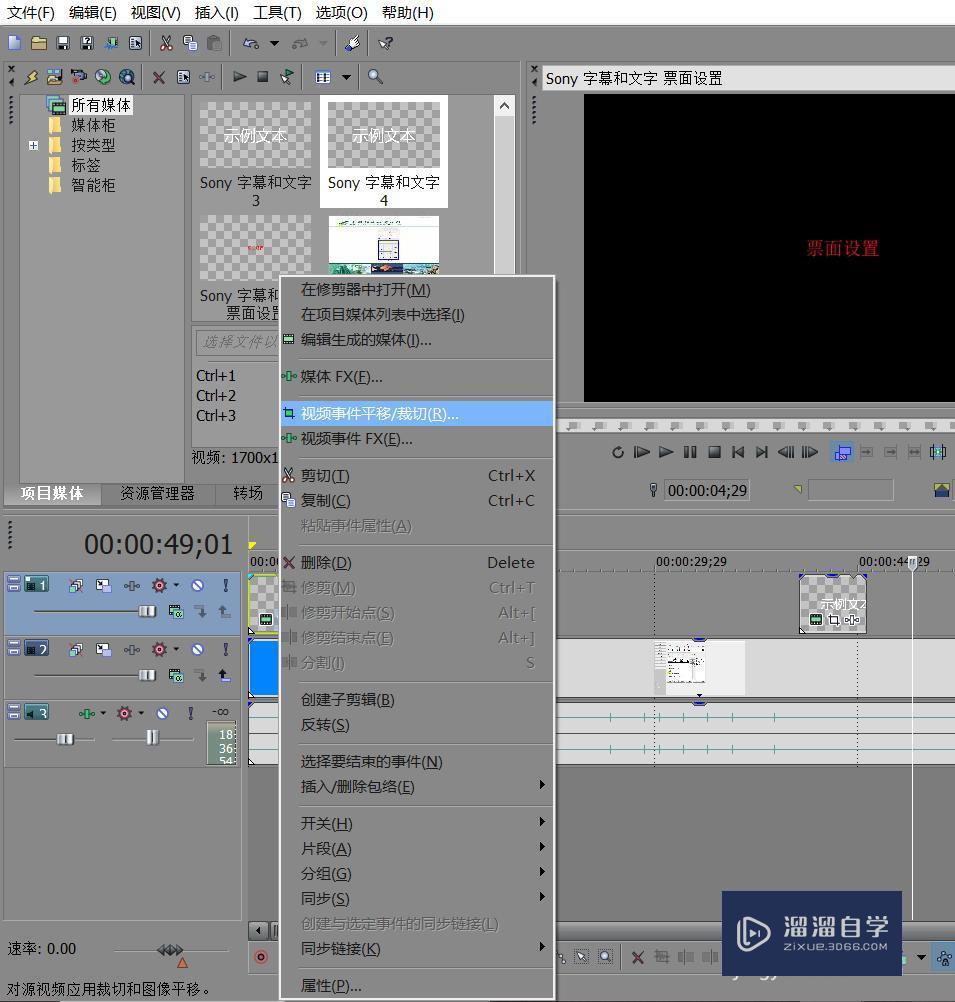This screenshot has width=955, height=1002.
Task: Select 视频事件平移/裁切 from context menu
Action: point(379,414)
